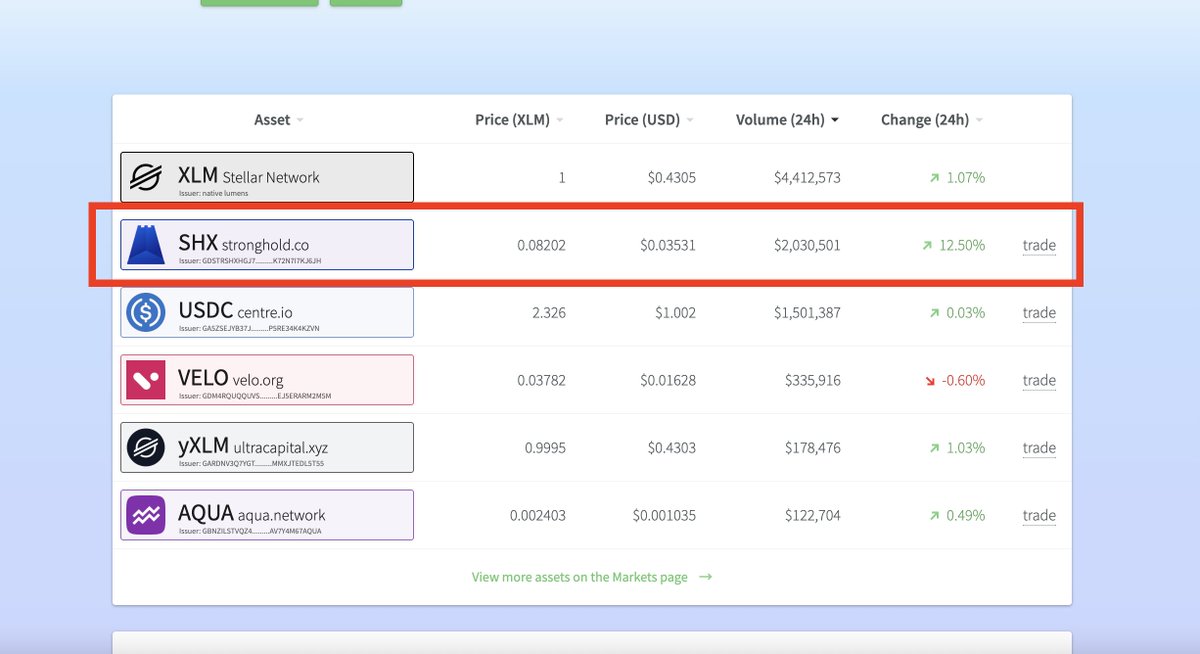The image size is (1200, 654).
Task: Sort by the Volume (24h) column
Action: [x=787, y=120]
